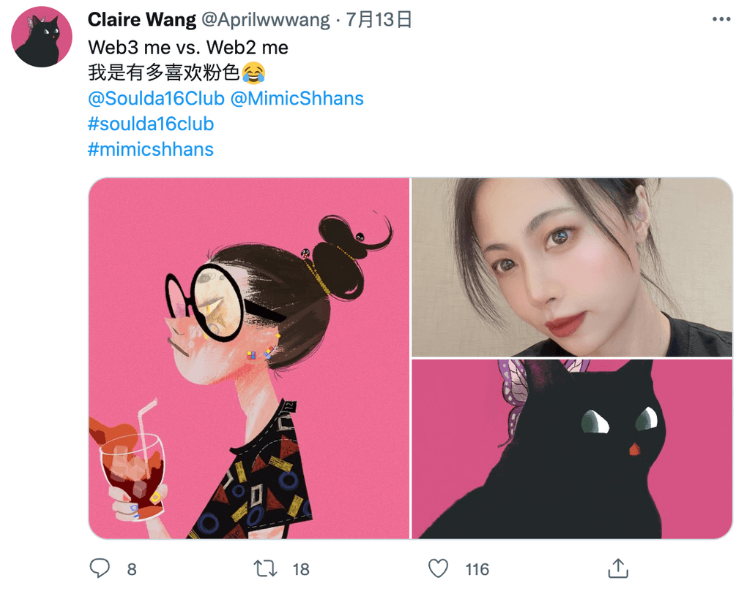Open the 7月13日 tweet timestamp

click(379, 20)
